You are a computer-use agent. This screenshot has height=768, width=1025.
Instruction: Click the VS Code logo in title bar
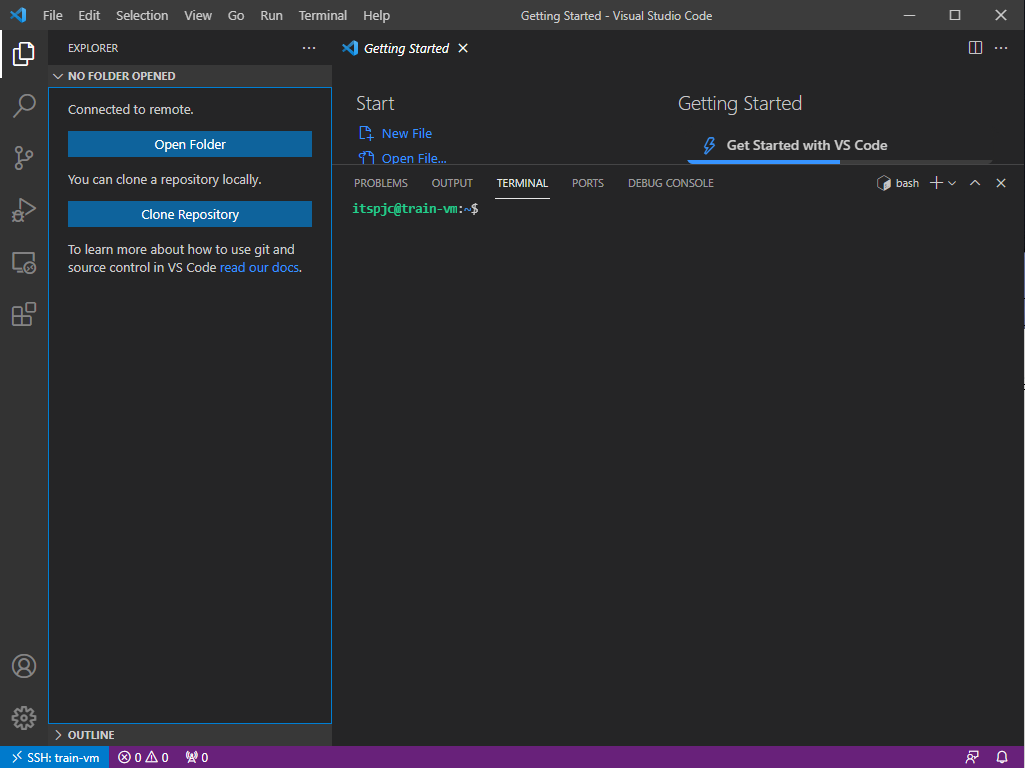18,15
